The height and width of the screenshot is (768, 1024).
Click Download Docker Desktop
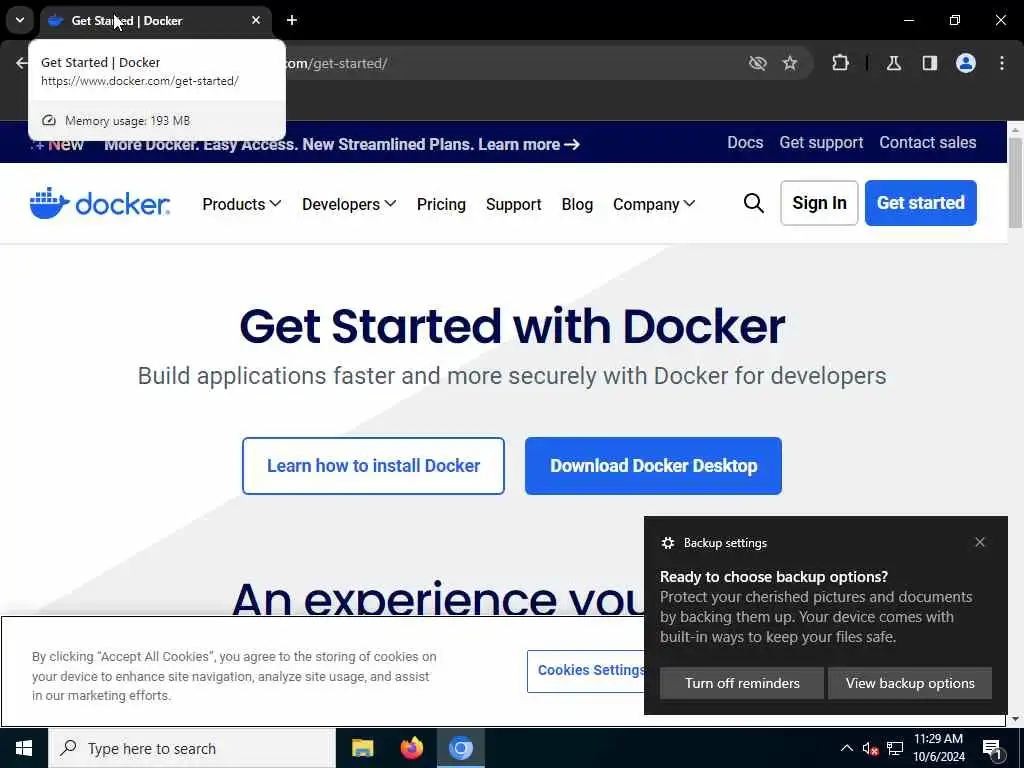tap(653, 466)
